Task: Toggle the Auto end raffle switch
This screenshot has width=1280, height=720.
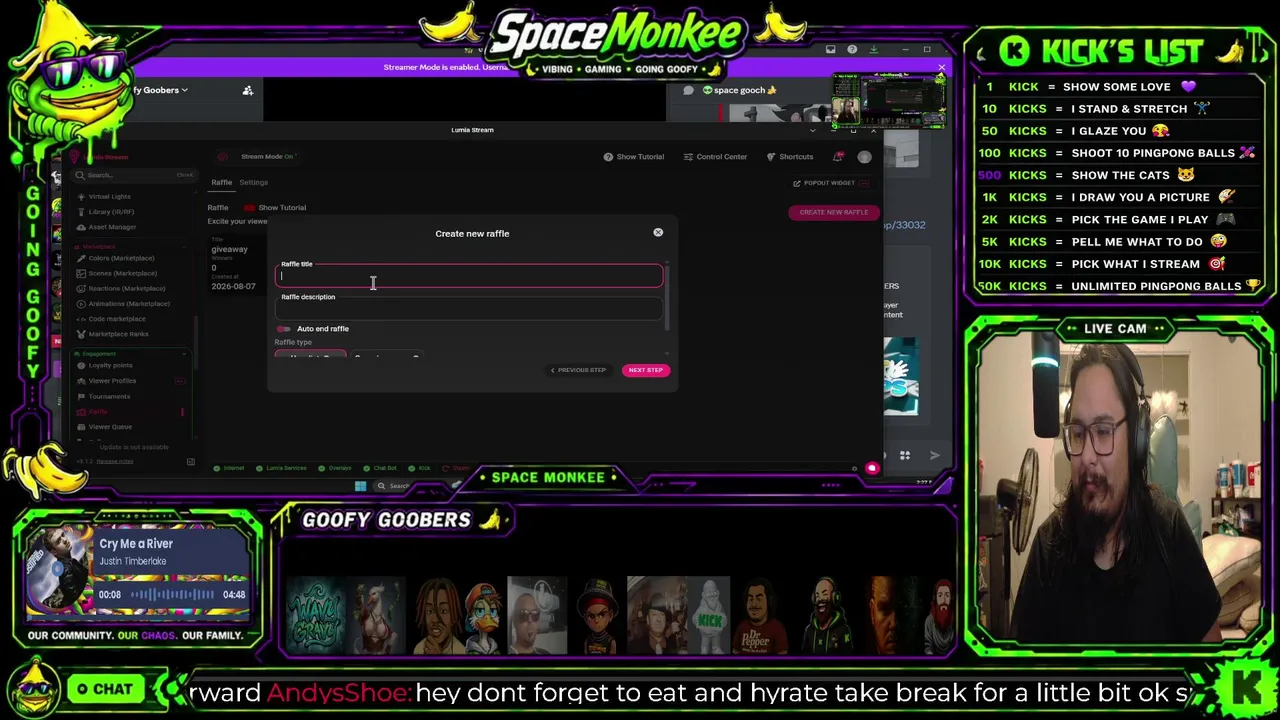Action: coord(284,329)
